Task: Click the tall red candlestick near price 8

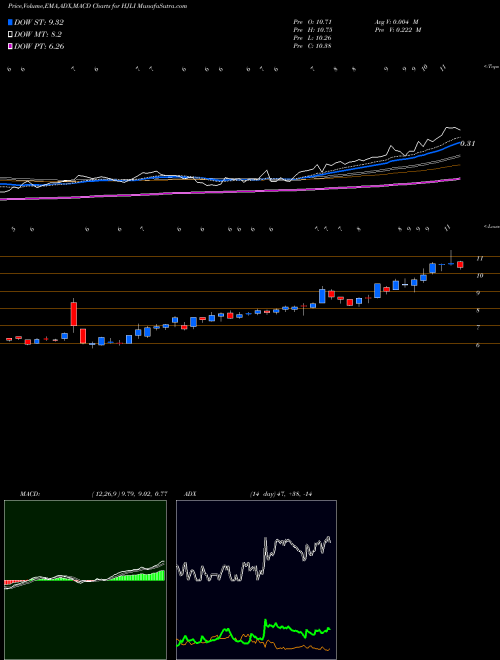Action: click(74, 314)
